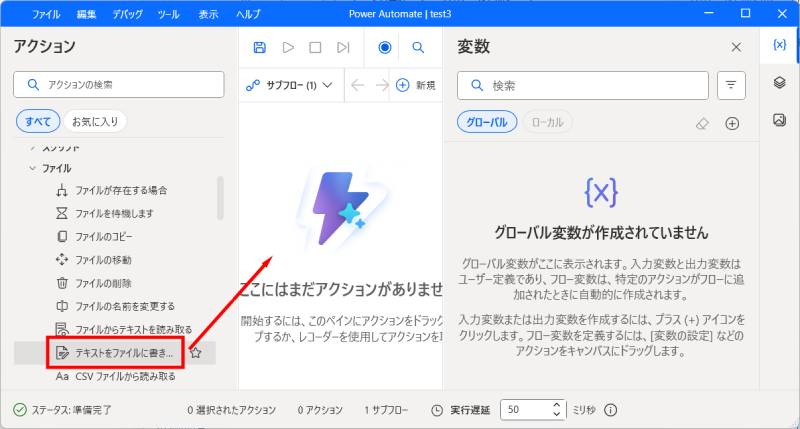Open the ヘルプ menu
The image size is (800, 429).
coord(248,14)
